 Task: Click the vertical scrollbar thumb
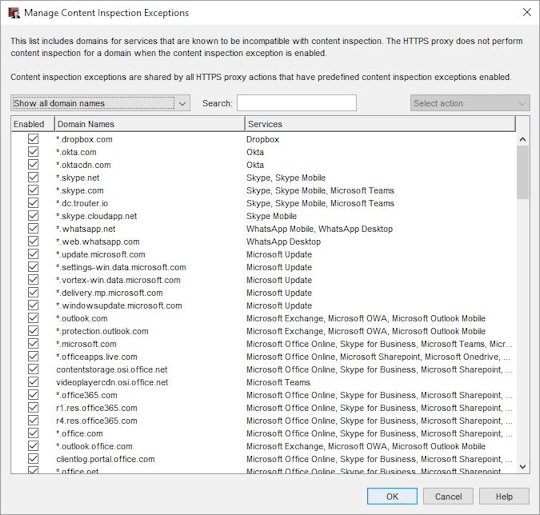pos(522,172)
